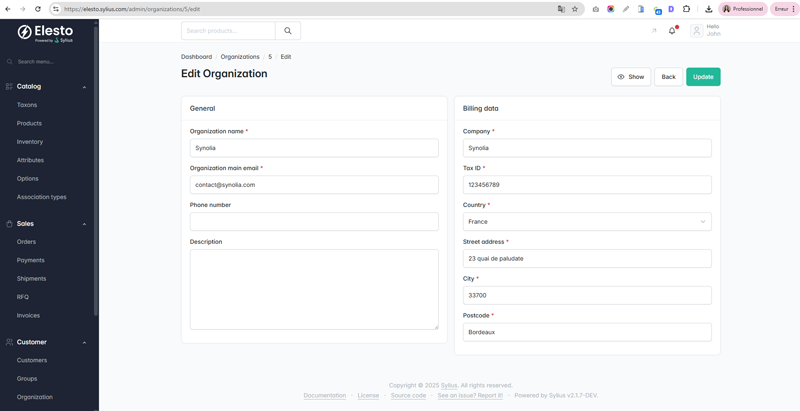Click into the Phone number field
This screenshot has width=800, height=411.
click(314, 222)
